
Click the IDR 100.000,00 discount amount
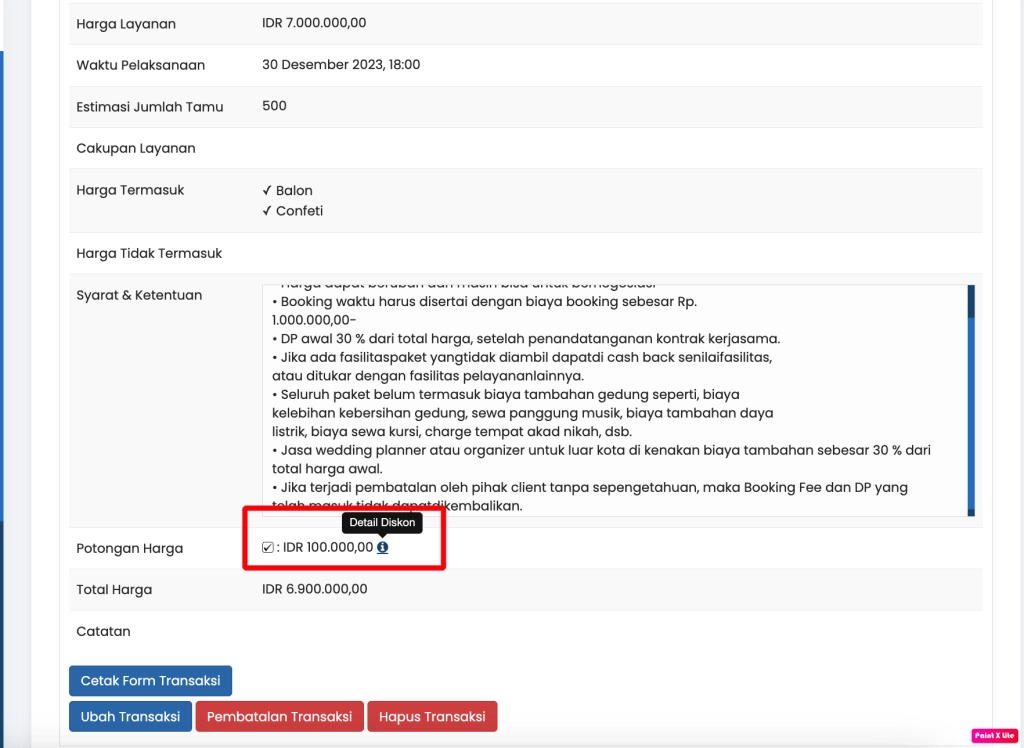click(x=328, y=548)
